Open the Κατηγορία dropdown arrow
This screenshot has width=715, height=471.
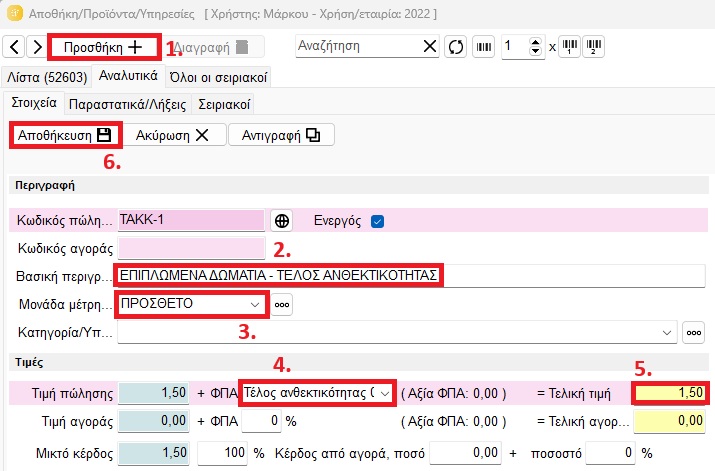pyautogui.click(x=667, y=332)
